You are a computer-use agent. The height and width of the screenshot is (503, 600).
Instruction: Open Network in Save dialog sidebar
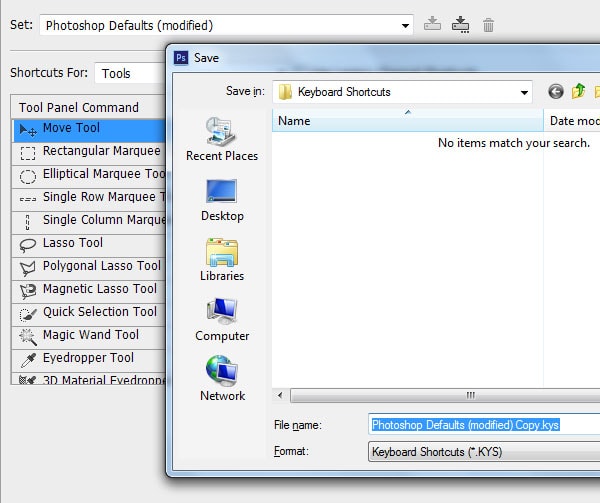pyautogui.click(x=222, y=379)
